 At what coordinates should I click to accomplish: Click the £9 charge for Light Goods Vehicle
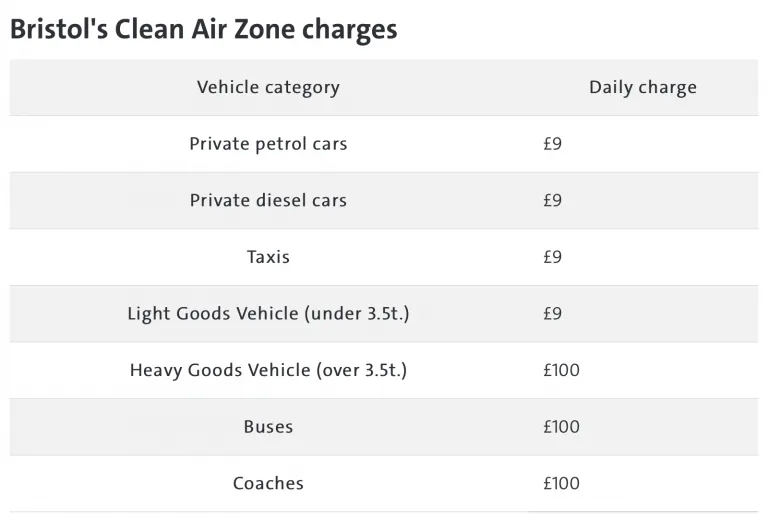553,314
